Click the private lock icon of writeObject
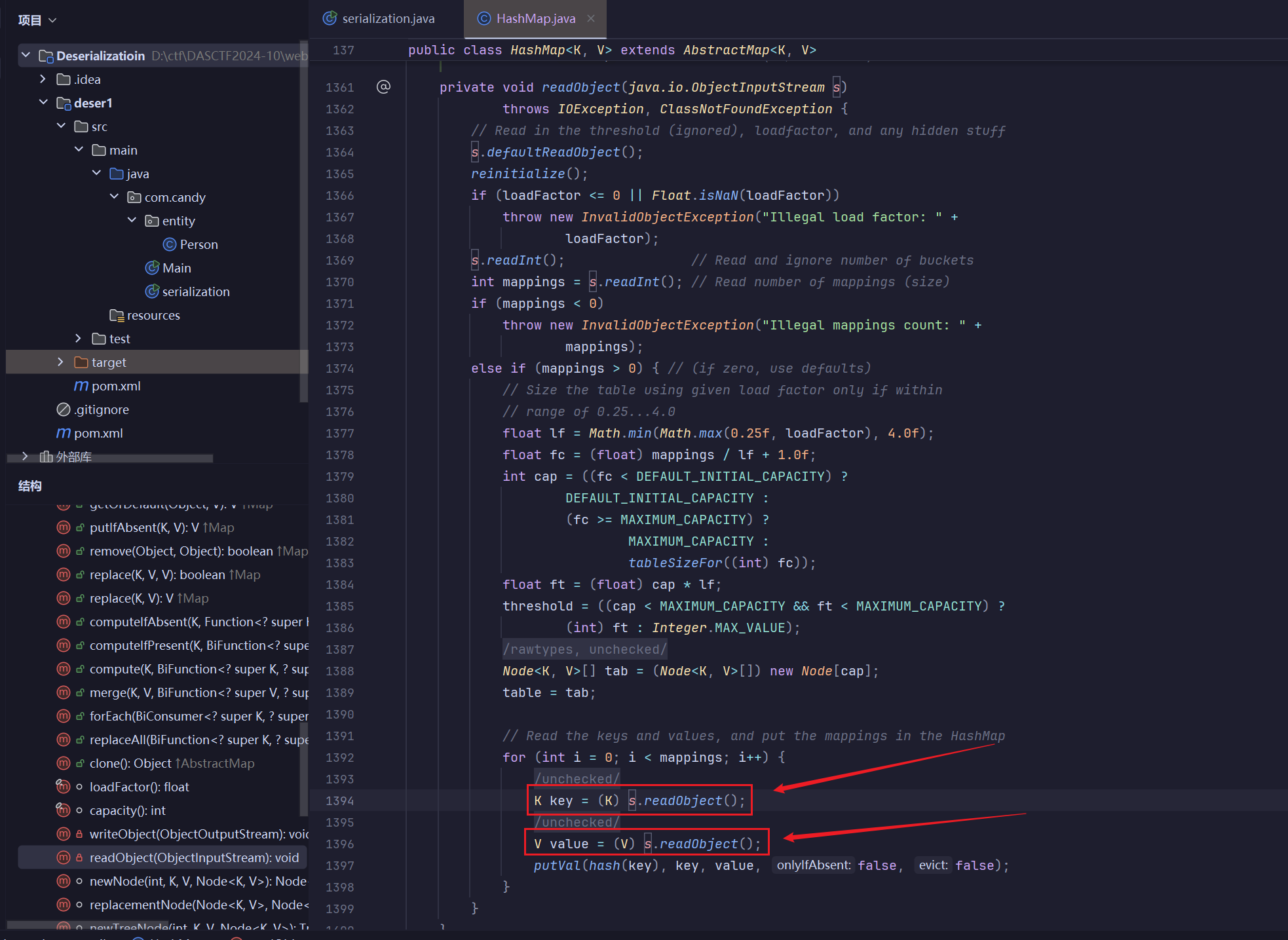Viewport: 1288px width, 940px height. coord(79,834)
